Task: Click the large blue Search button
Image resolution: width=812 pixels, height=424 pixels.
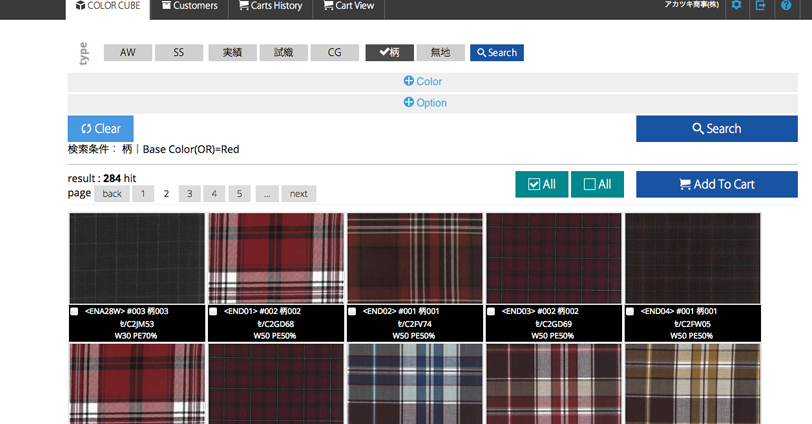Action: pos(717,128)
